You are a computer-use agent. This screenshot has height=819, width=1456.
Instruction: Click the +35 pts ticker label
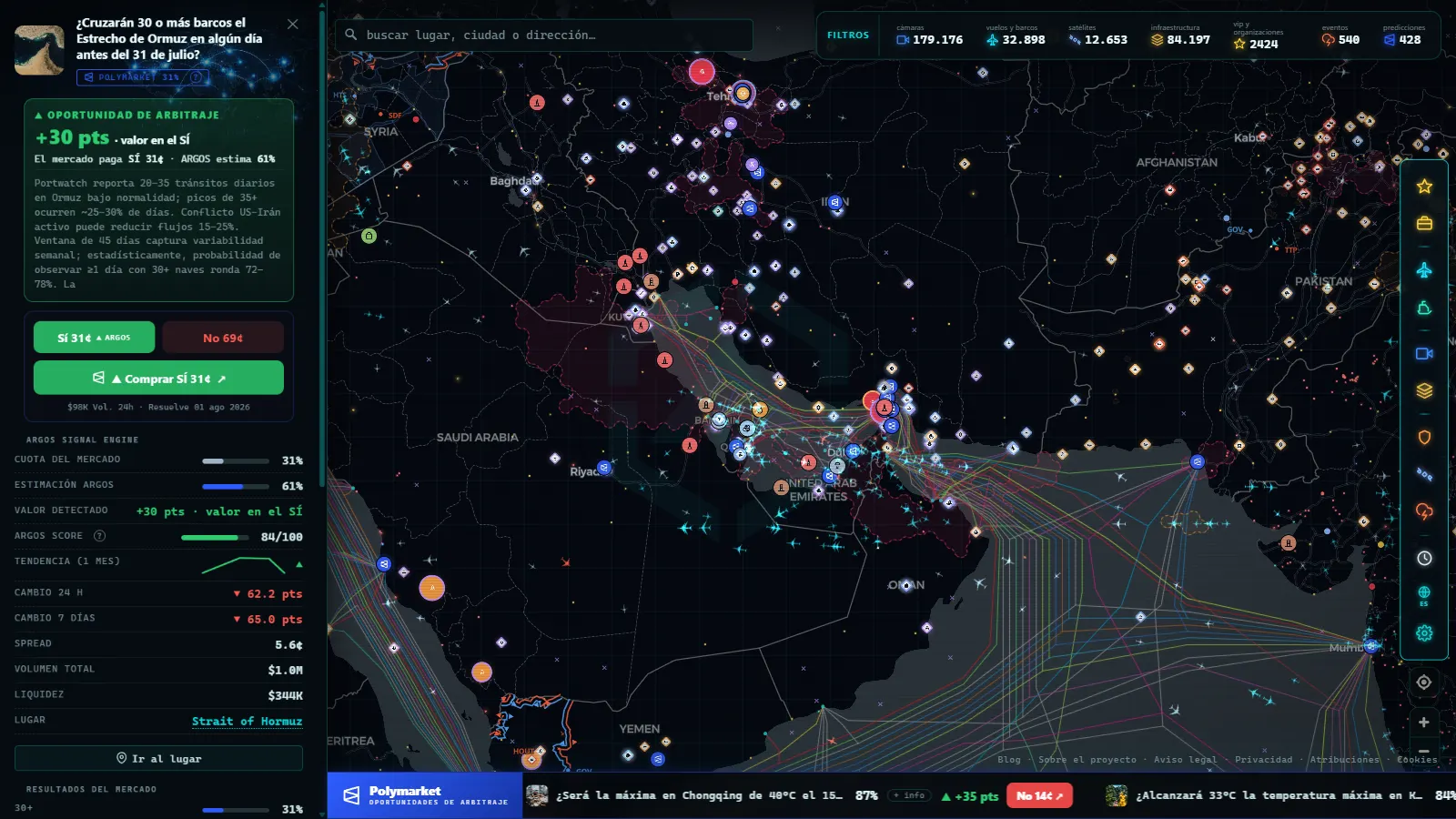(970, 796)
